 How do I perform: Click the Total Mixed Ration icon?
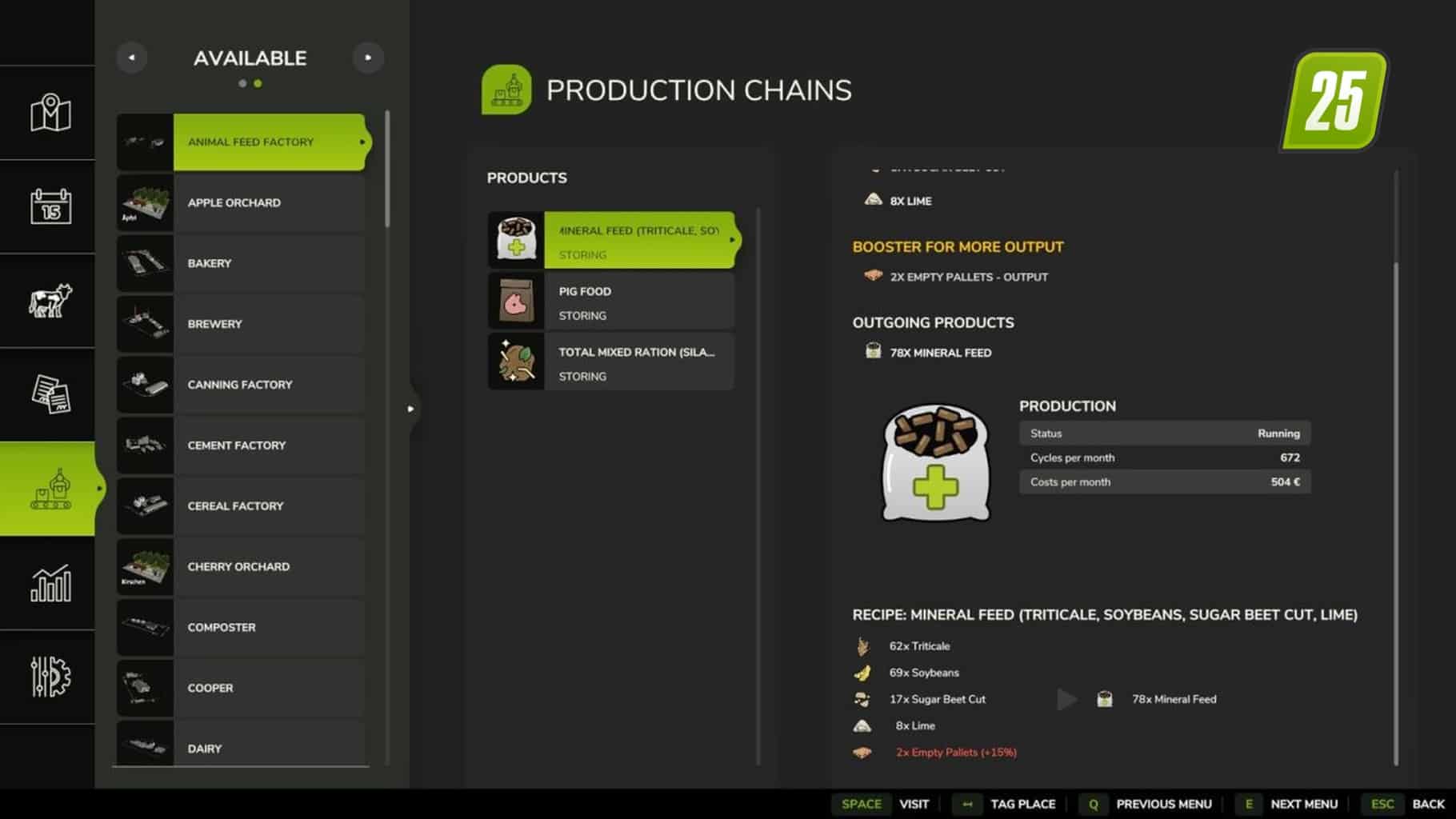516,362
